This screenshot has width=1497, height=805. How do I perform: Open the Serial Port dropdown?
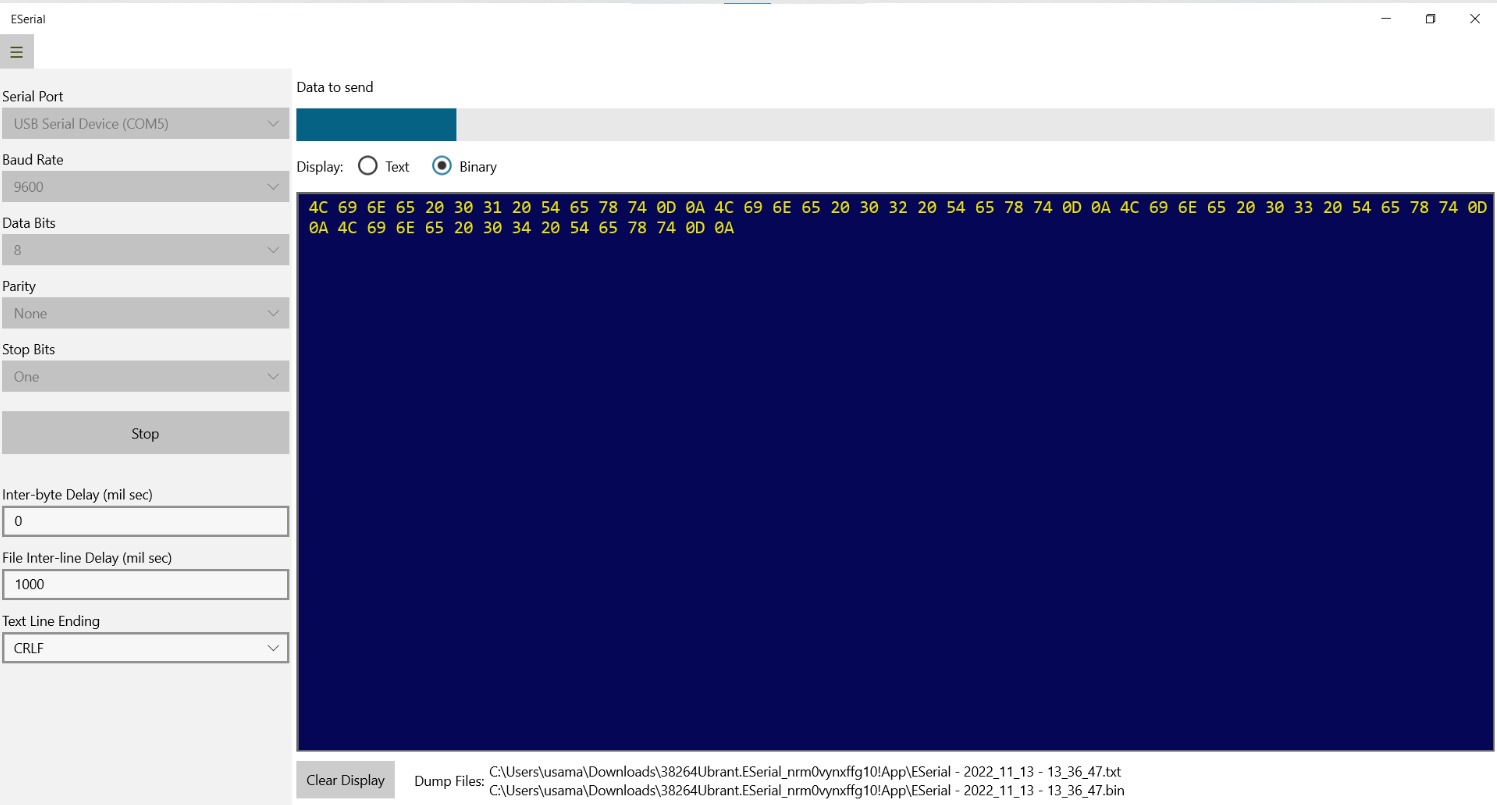pyautogui.click(x=145, y=123)
